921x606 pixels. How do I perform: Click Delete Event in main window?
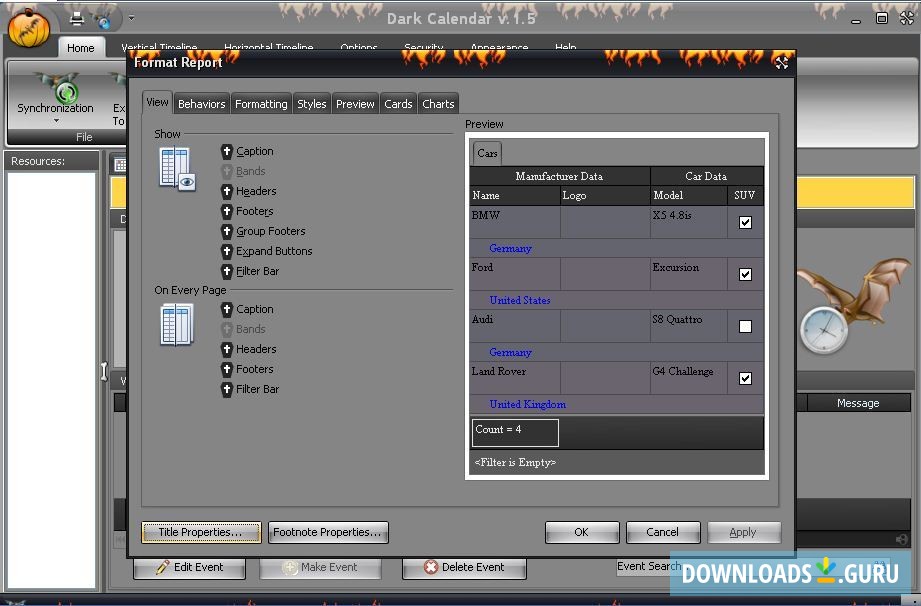coord(464,567)
